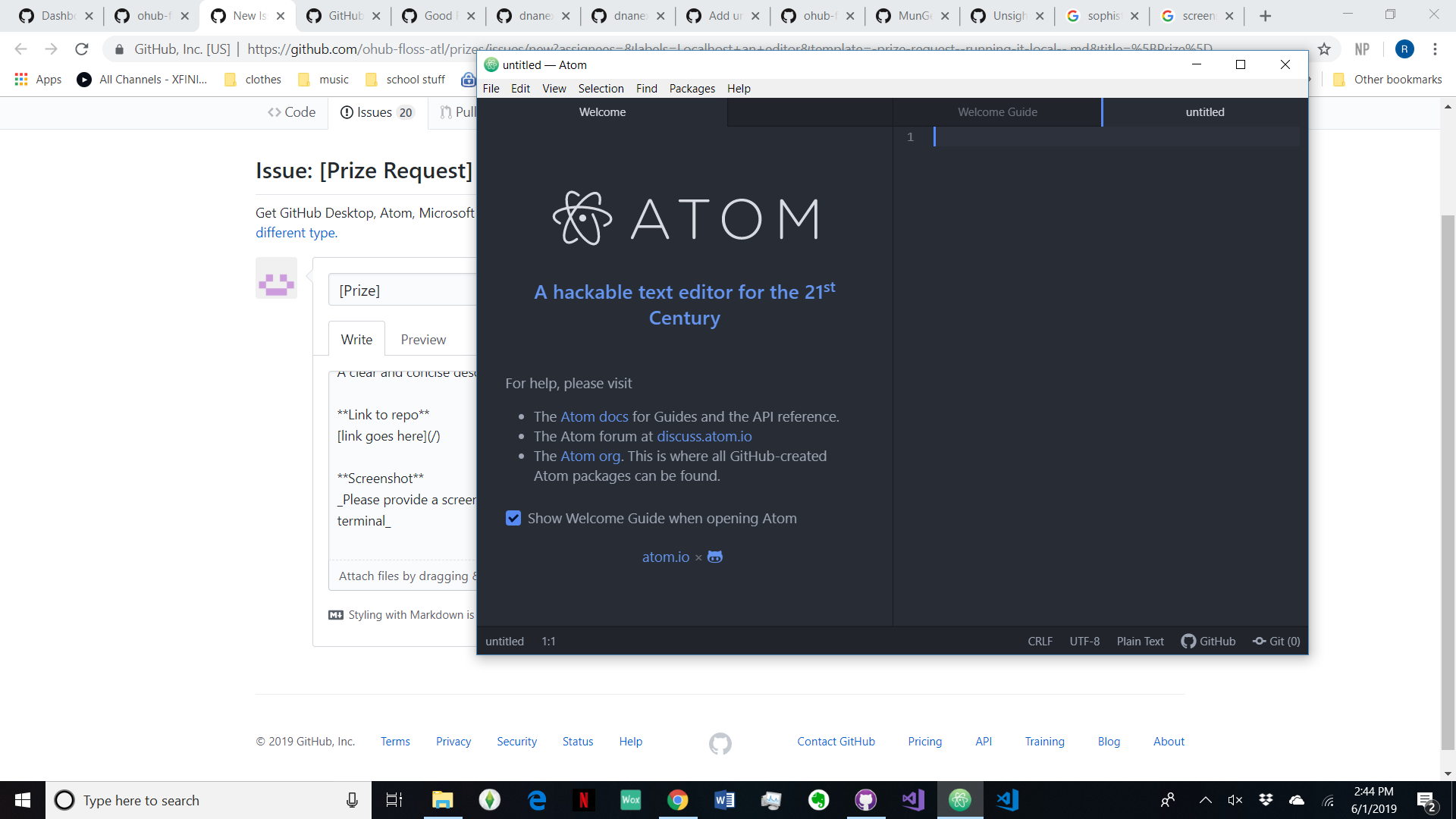Toggle the muted volume icon in the system tray
The width and height of the screenshot is (1456, 819).
pos(1235,800)
